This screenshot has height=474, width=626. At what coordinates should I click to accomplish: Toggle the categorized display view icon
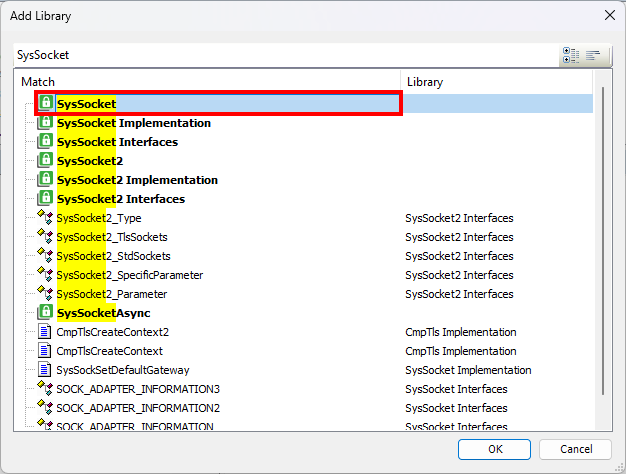click(571, 55)
